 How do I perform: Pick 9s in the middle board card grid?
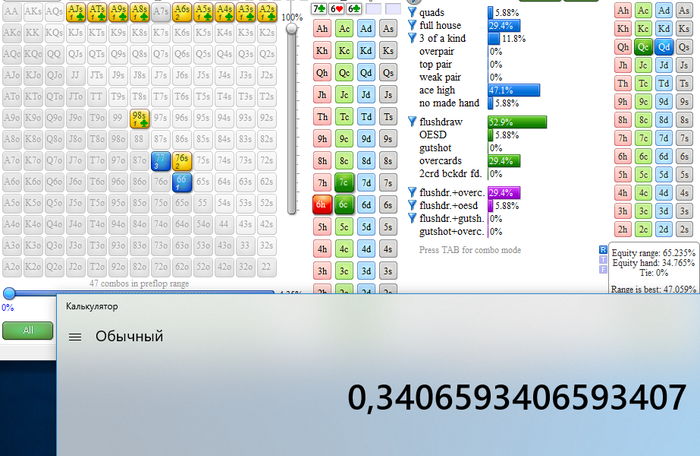388,138
